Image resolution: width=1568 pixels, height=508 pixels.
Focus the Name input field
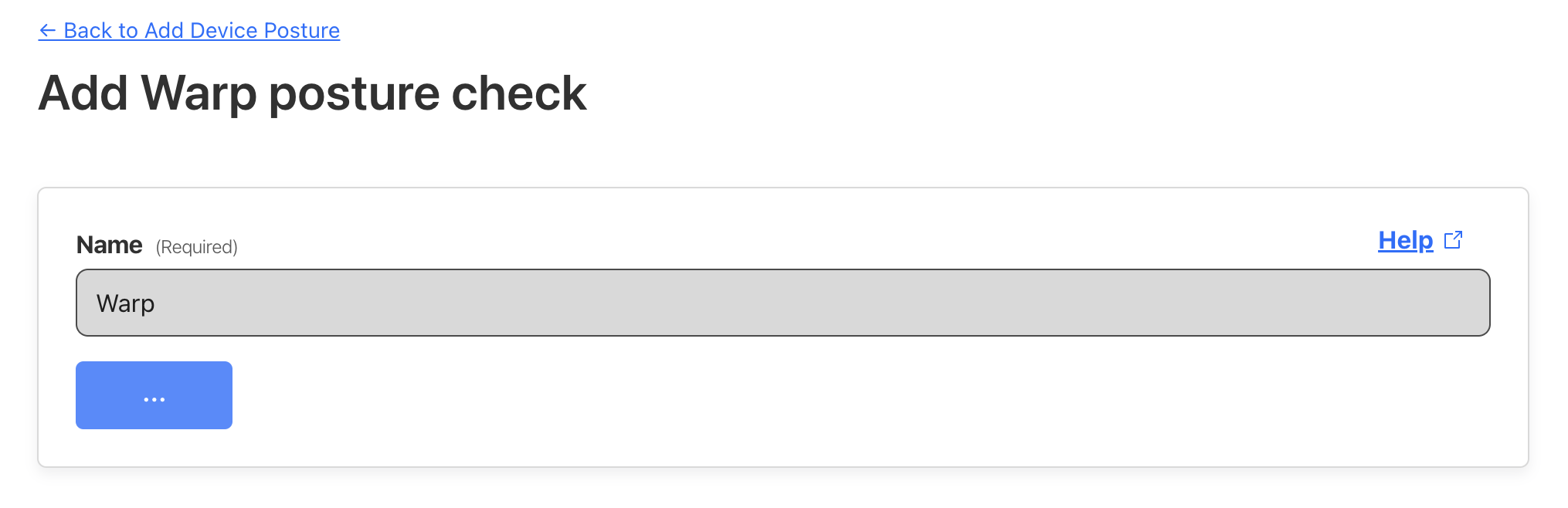[782, 303]
